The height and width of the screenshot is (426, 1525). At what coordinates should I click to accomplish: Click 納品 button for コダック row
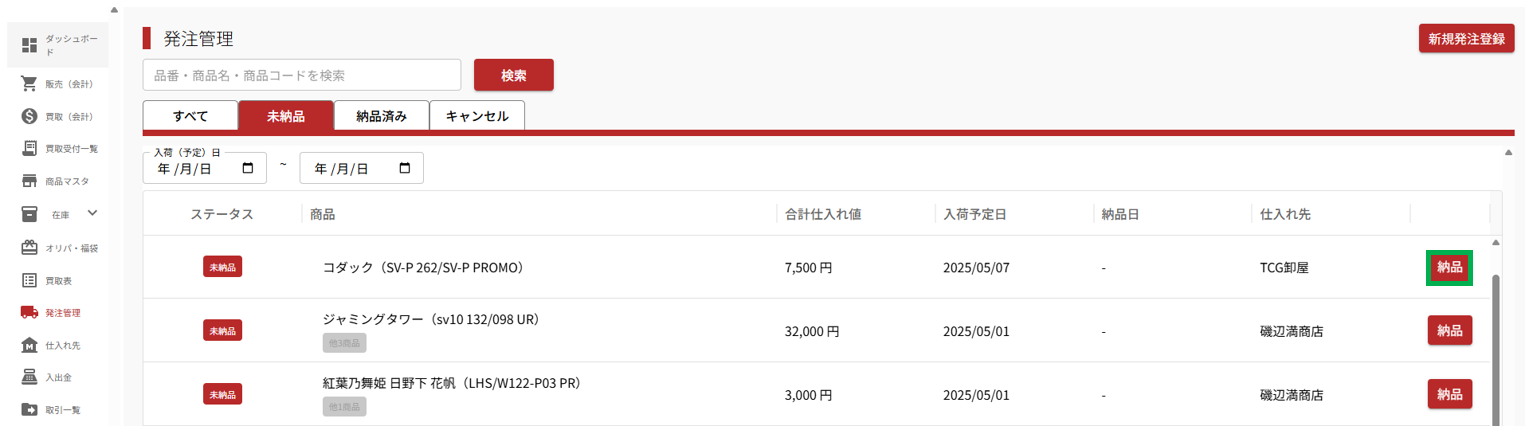coord(1449,267)
